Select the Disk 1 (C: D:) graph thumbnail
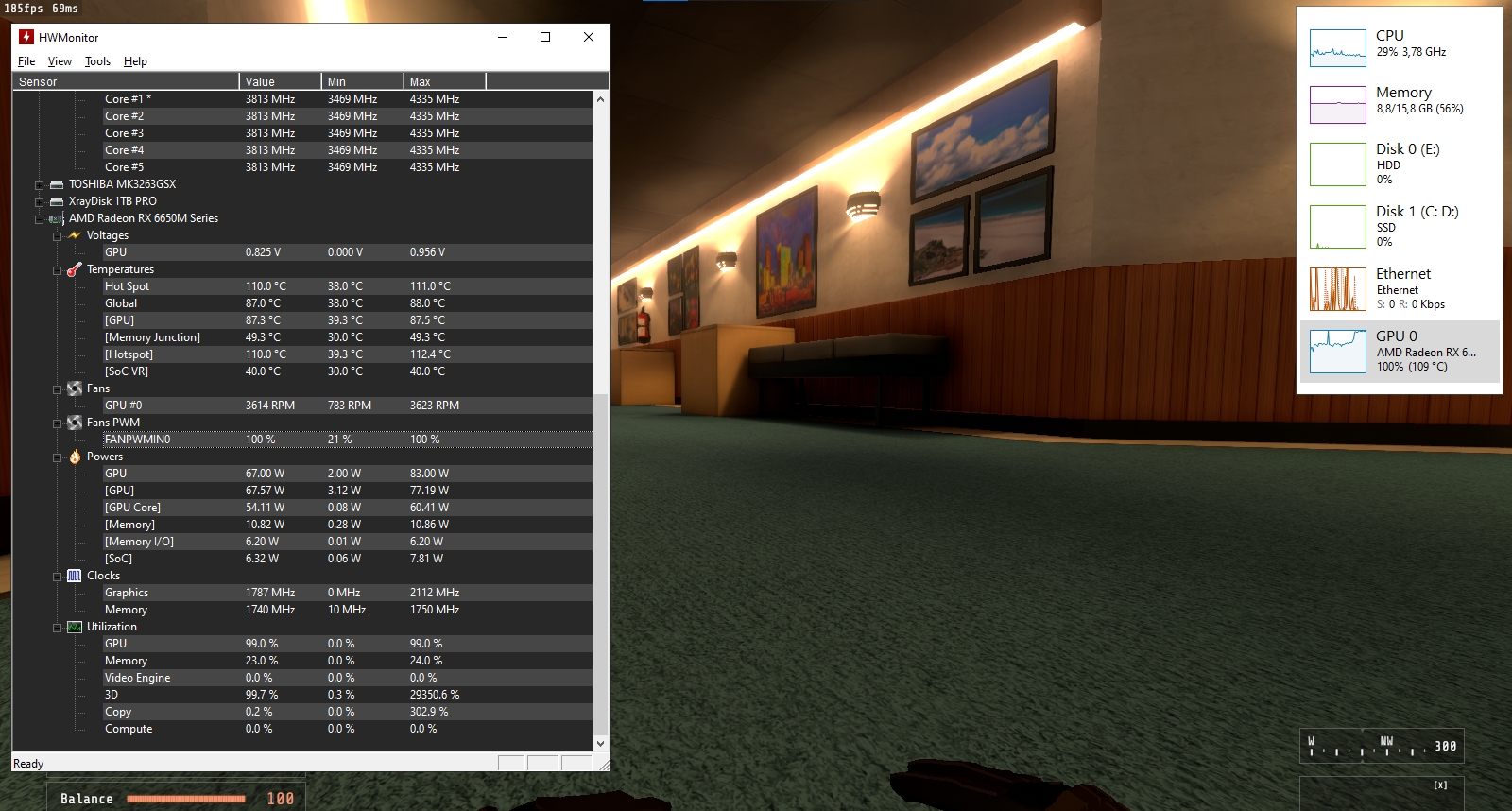1512x811 pixels. [1338, 226]
